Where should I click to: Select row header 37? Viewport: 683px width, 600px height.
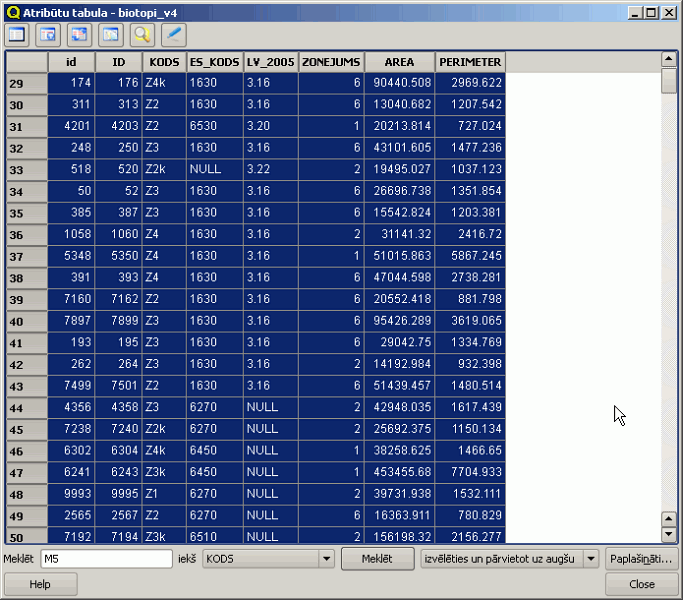[x=27, y=256]
